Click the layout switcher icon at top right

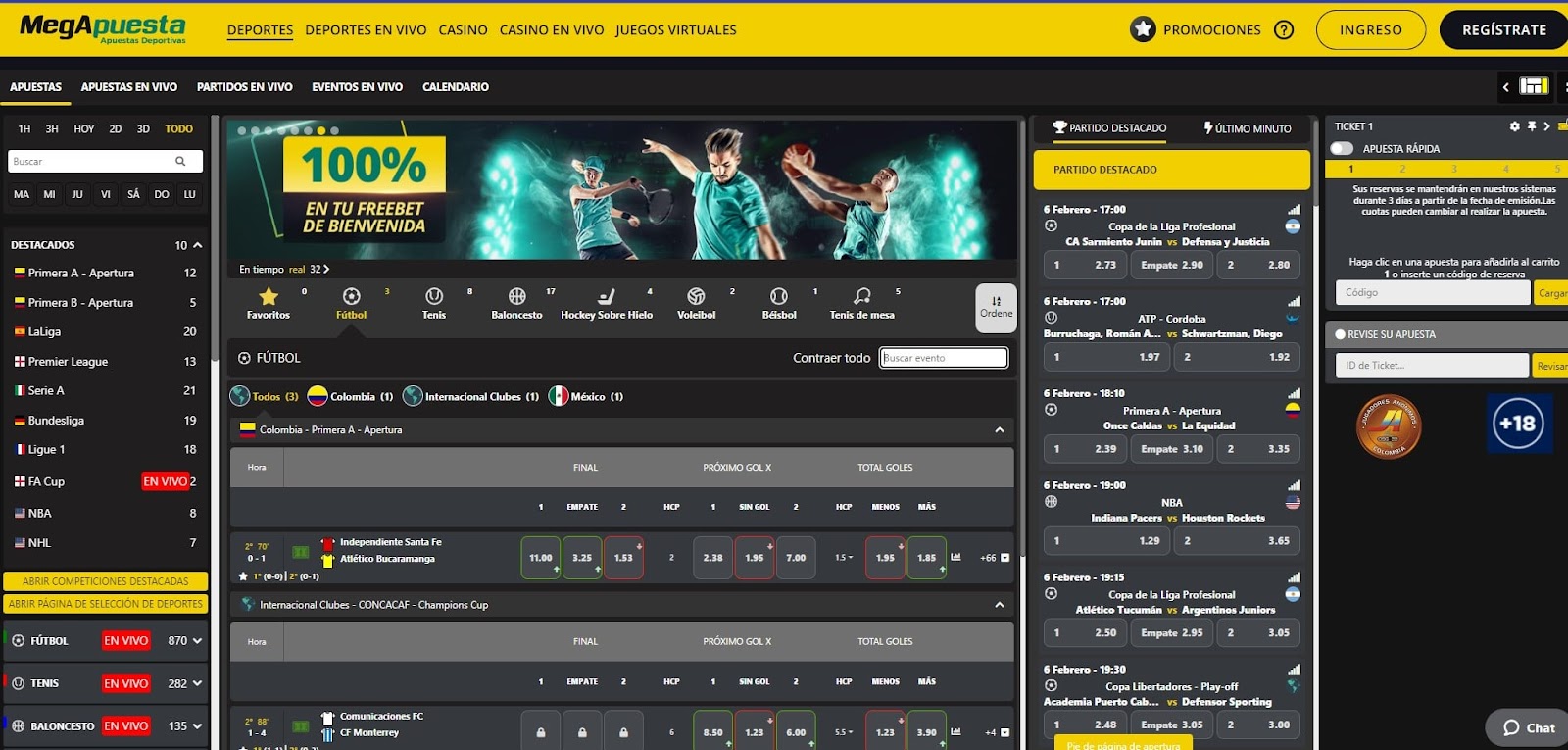(x=1534, y=86)
